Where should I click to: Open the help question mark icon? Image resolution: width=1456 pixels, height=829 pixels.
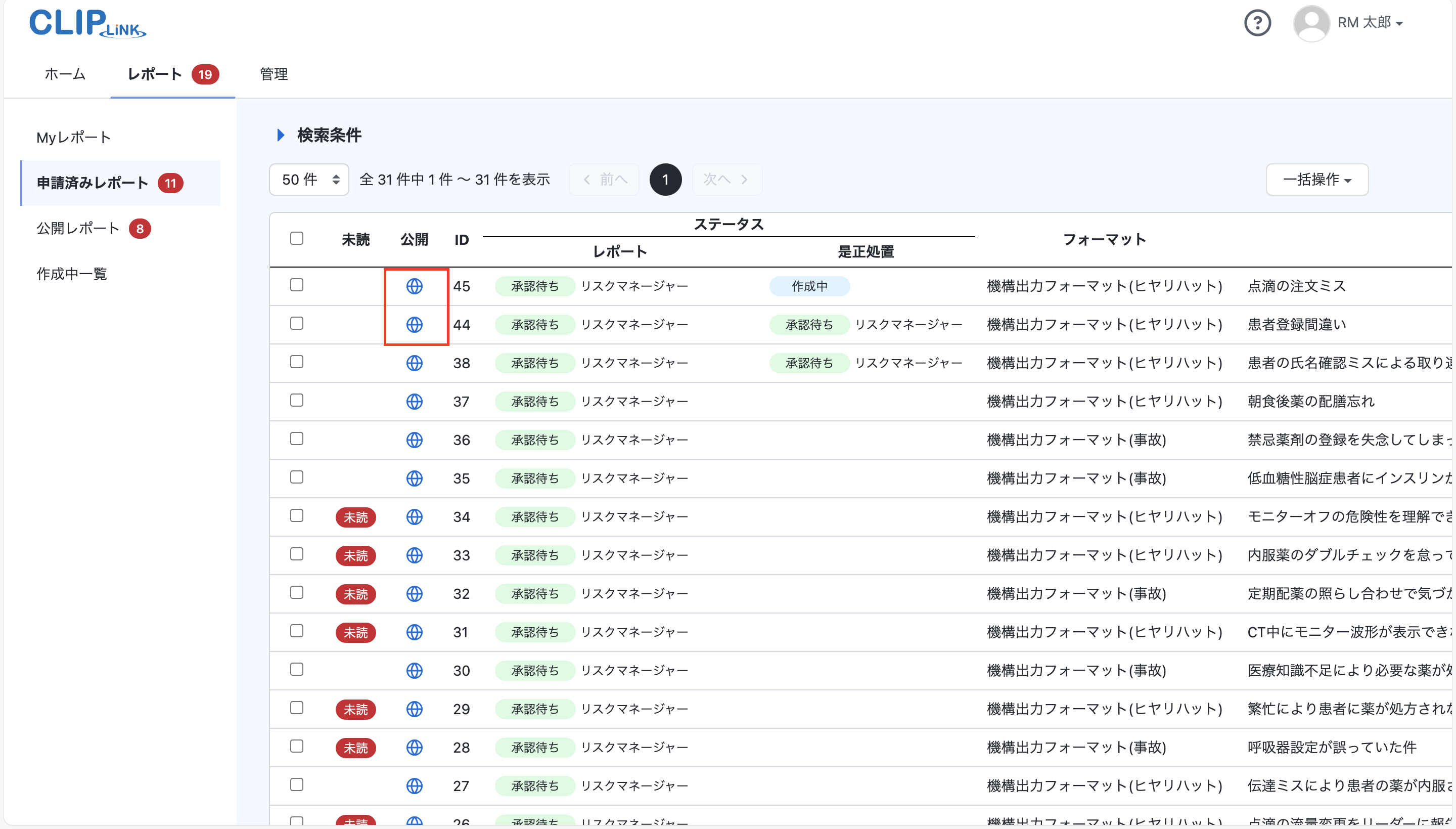pos(1257,23)
